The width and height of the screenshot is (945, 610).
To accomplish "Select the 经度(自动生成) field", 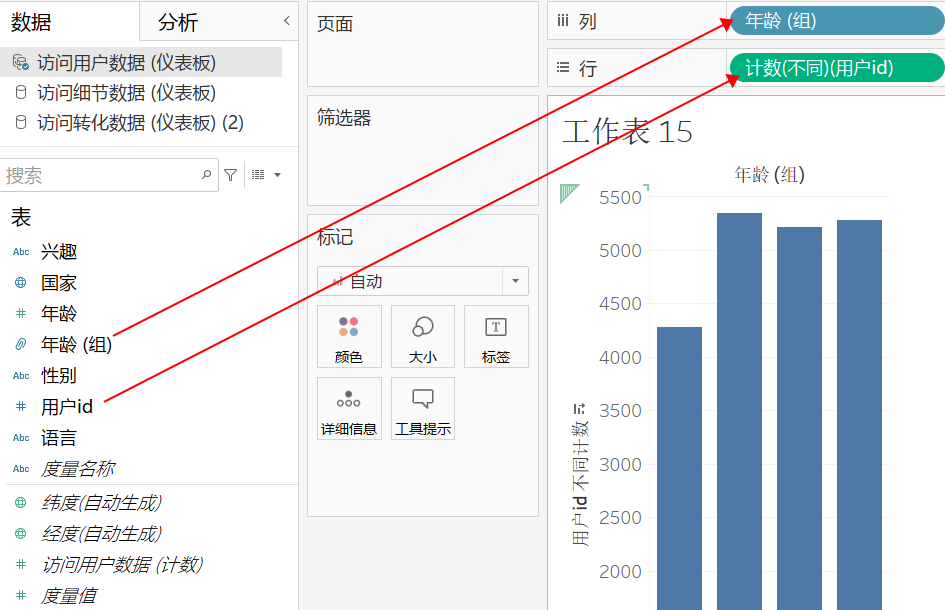I will [102, 533].
